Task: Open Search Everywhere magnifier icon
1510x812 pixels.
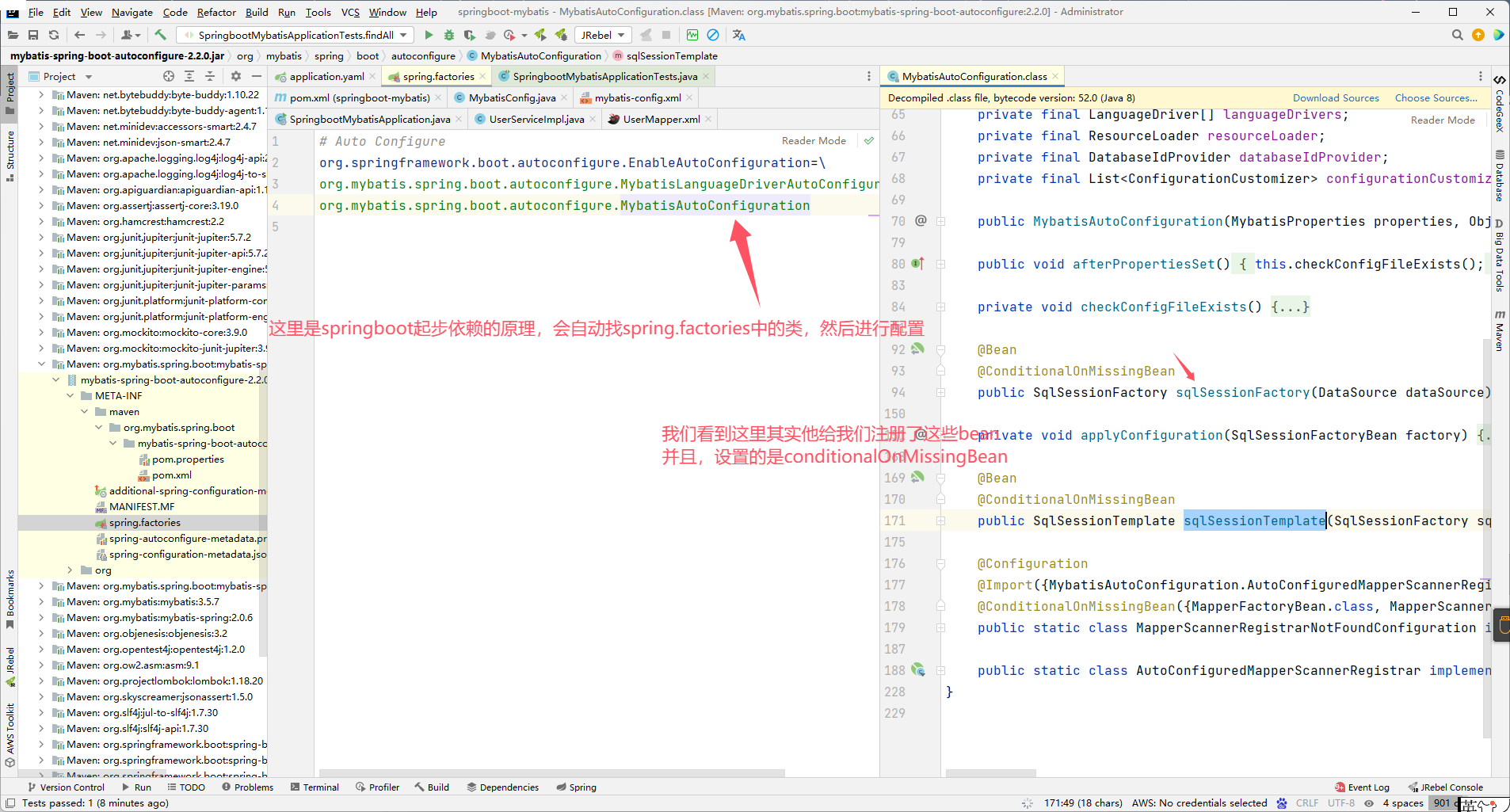Action: click(1457, 35)
